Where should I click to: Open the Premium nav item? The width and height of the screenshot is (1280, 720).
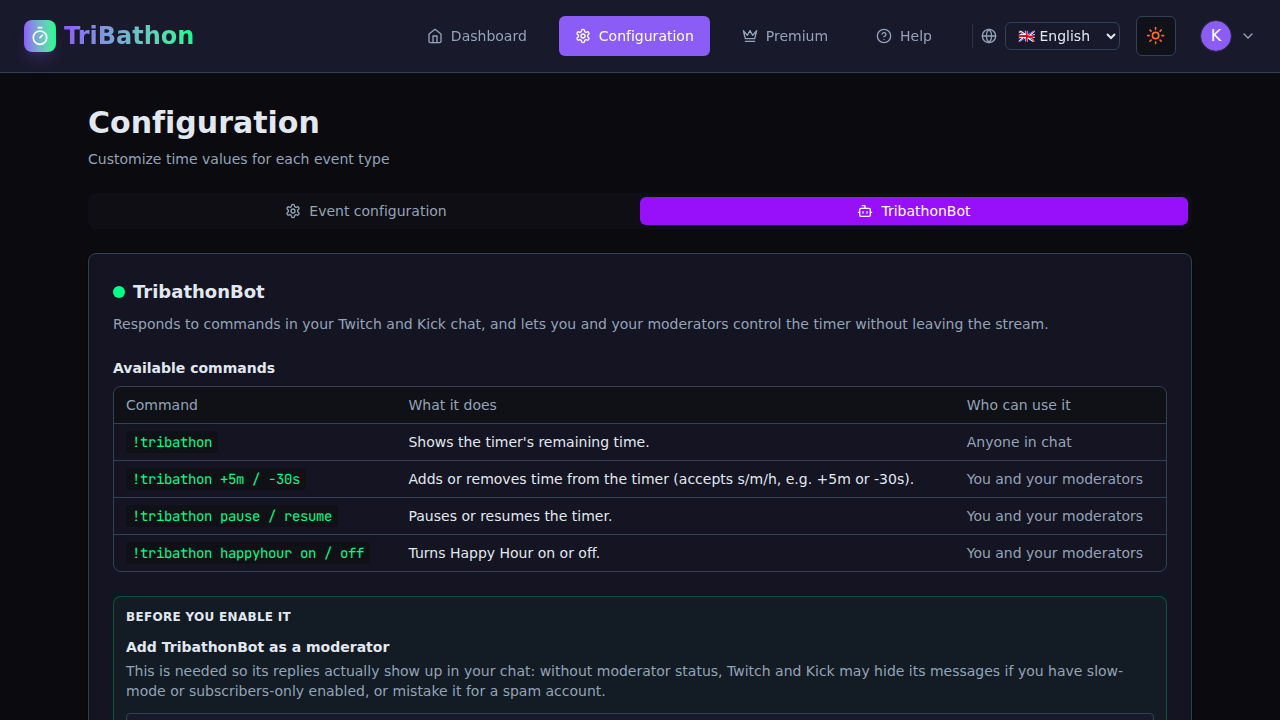[785, 36]
